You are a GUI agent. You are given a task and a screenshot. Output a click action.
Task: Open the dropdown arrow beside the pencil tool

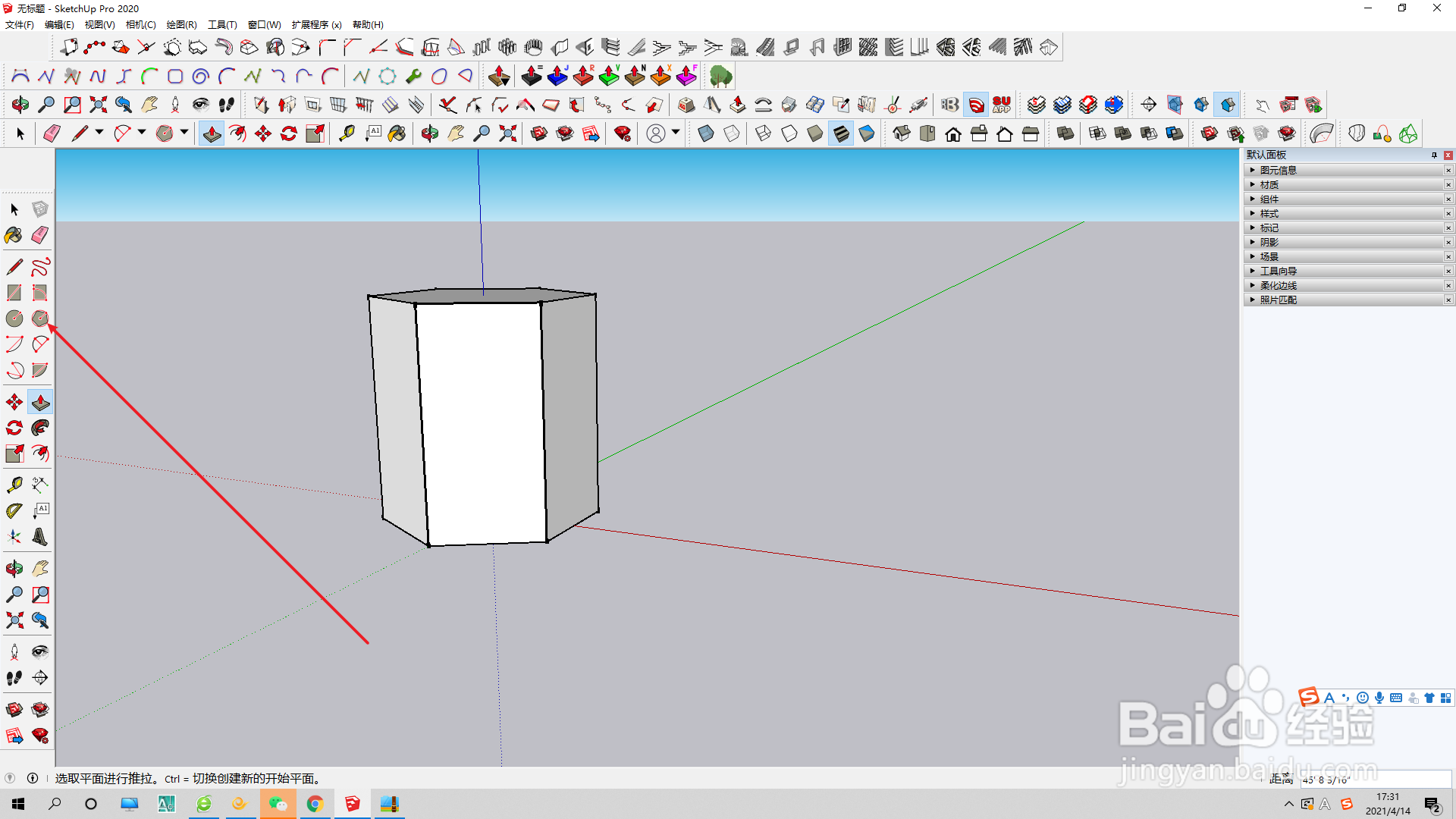click(x=99, y=133)
